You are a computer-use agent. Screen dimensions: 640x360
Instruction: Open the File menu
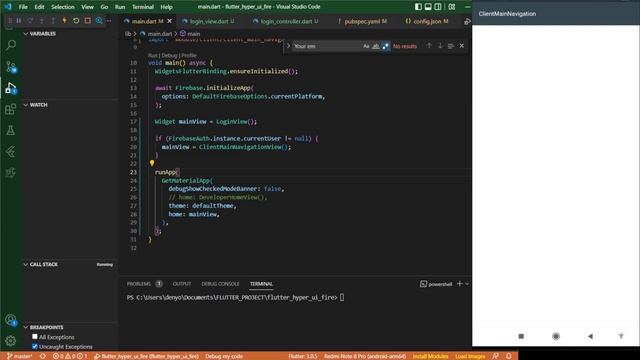[x=23, y=7]
